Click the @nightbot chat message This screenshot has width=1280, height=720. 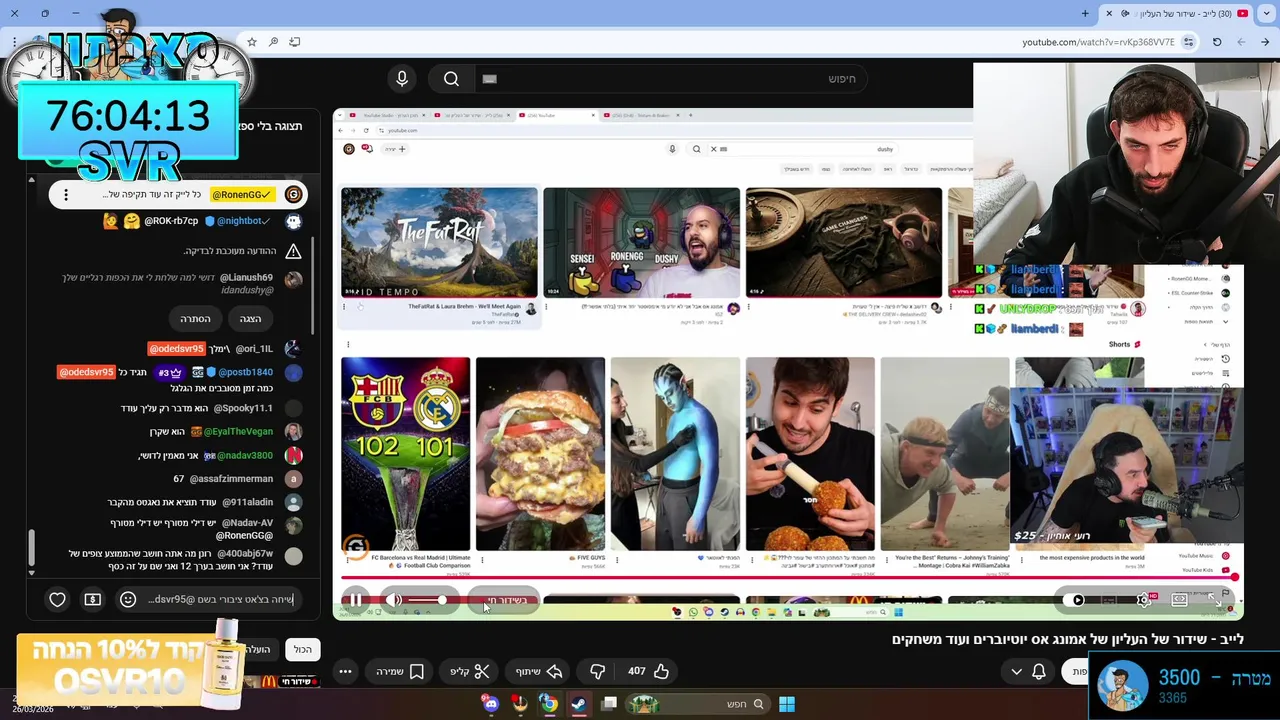(203, 221)
